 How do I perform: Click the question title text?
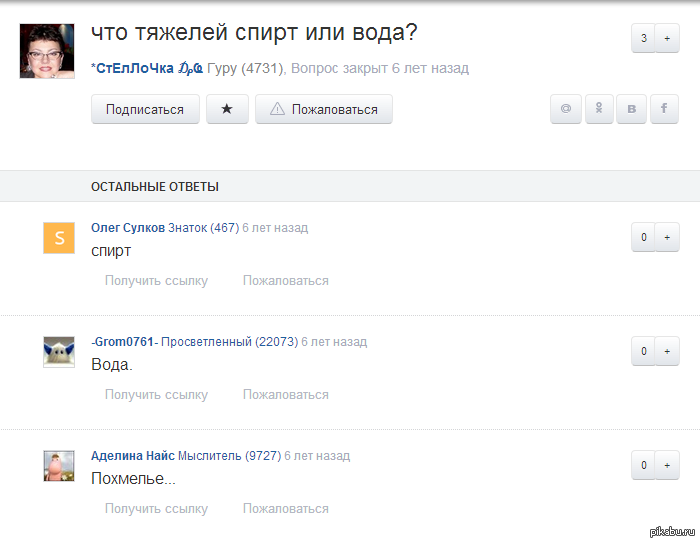(x=254, y=32)
